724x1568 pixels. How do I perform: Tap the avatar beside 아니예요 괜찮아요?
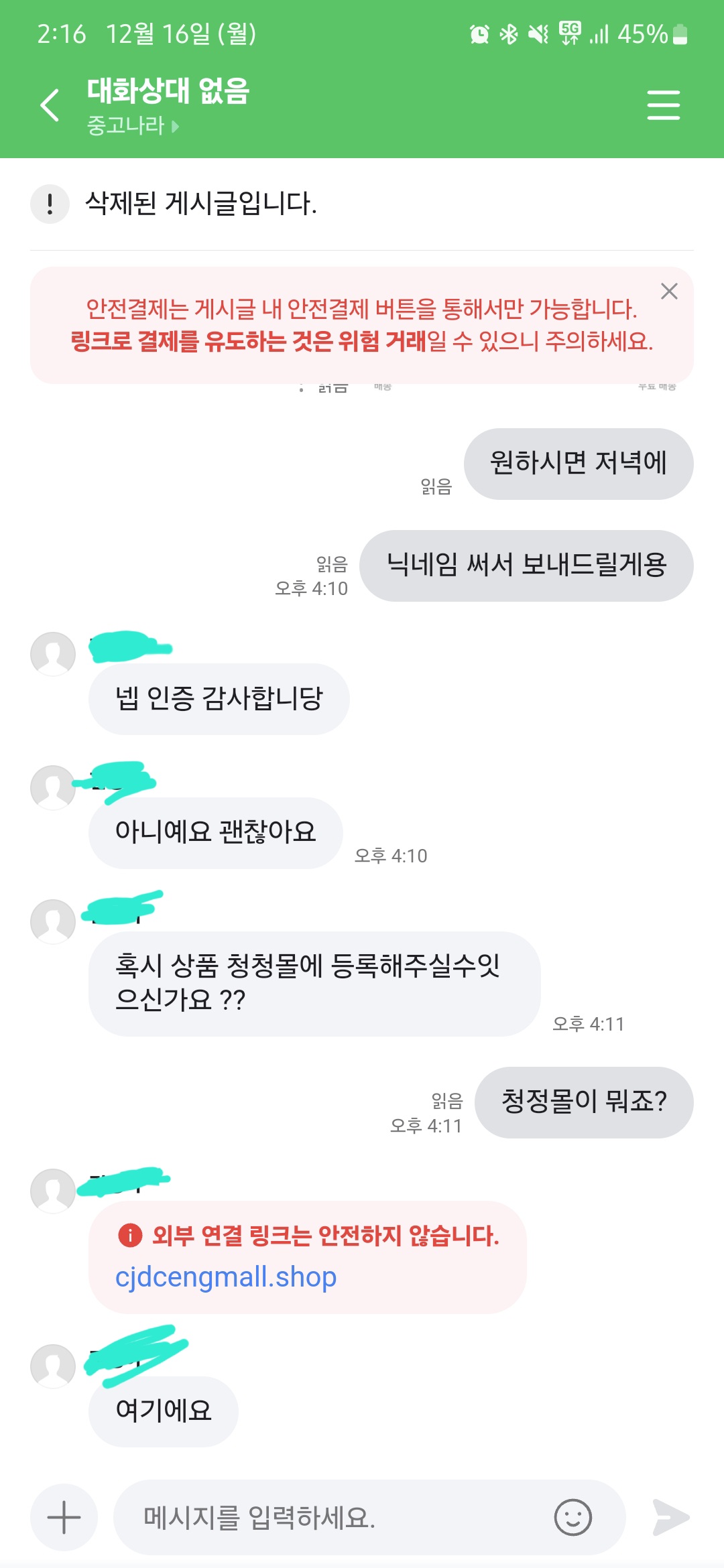click(x=53, y=787)
